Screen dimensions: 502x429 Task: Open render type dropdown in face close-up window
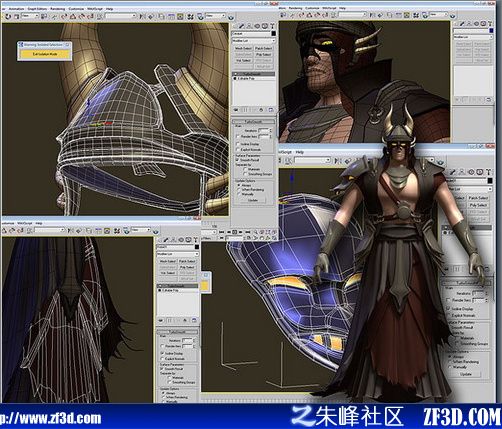tap(439, 15)
